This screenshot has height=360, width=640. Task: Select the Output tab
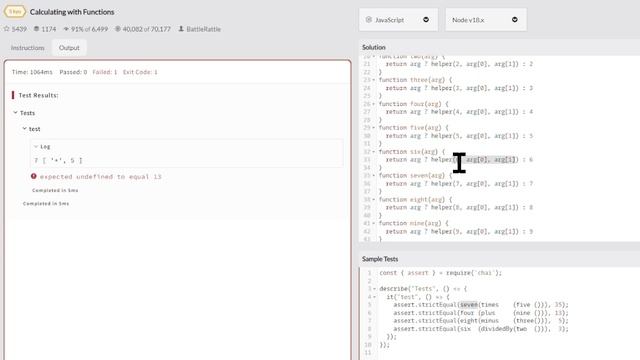click(69, 48)
